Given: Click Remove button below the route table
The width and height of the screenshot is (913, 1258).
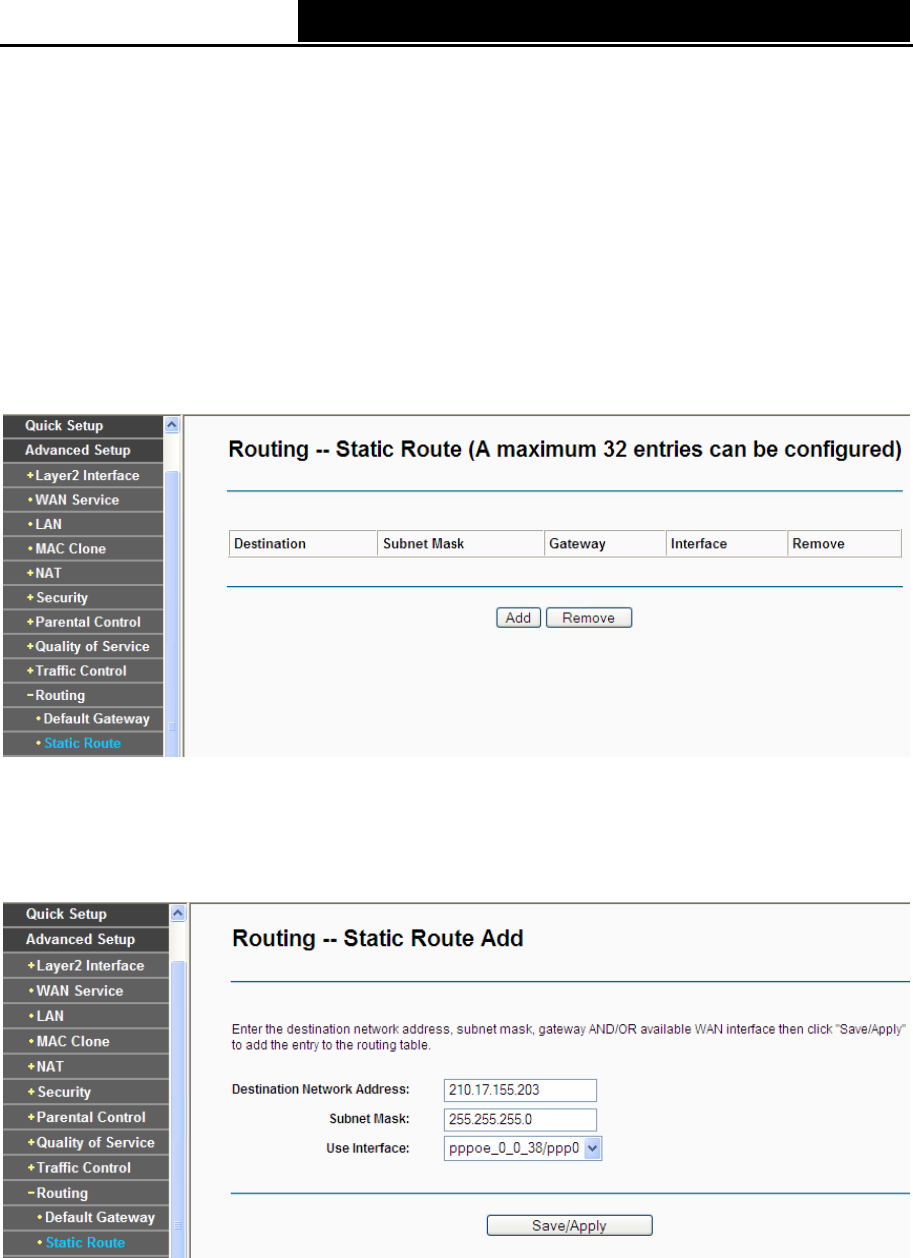Looking at the screenshot, I should (589, 618).
